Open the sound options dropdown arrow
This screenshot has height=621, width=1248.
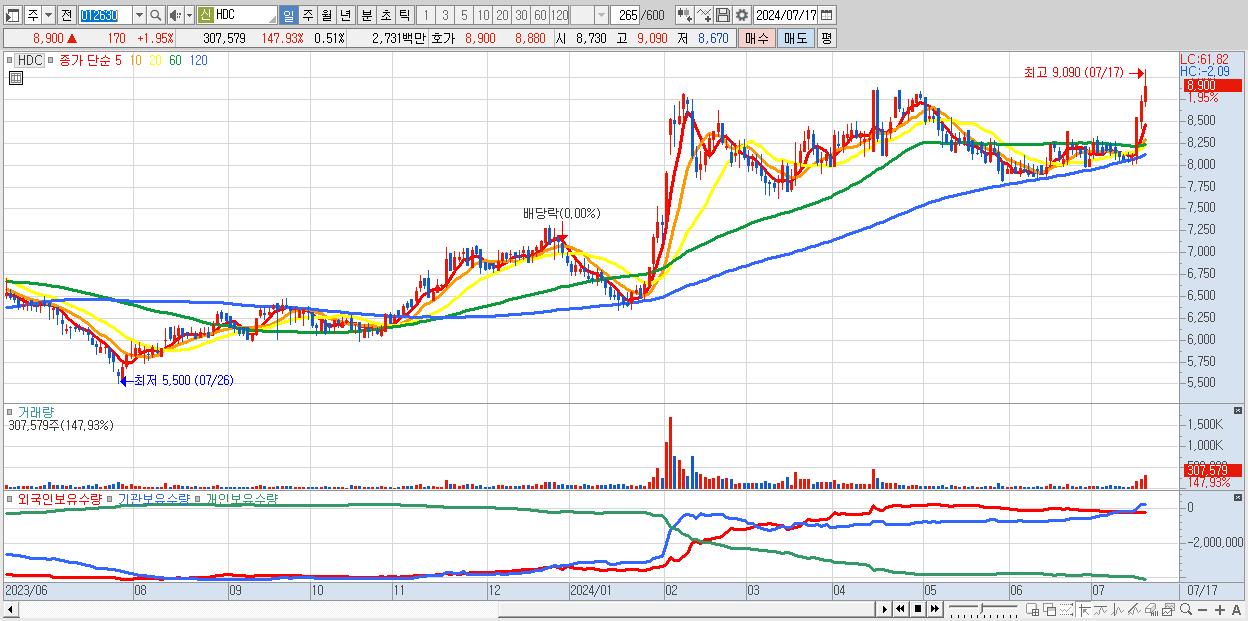(x=189, y=15)
